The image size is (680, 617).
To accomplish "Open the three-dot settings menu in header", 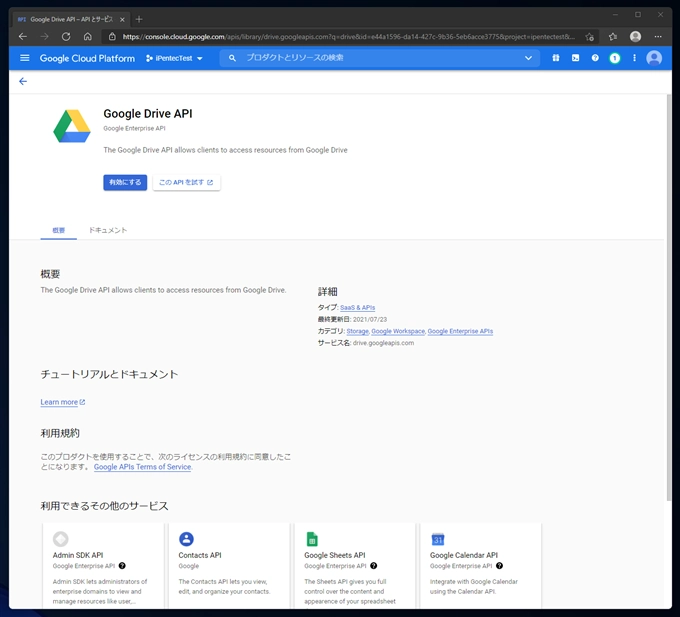I will point(634,58).
